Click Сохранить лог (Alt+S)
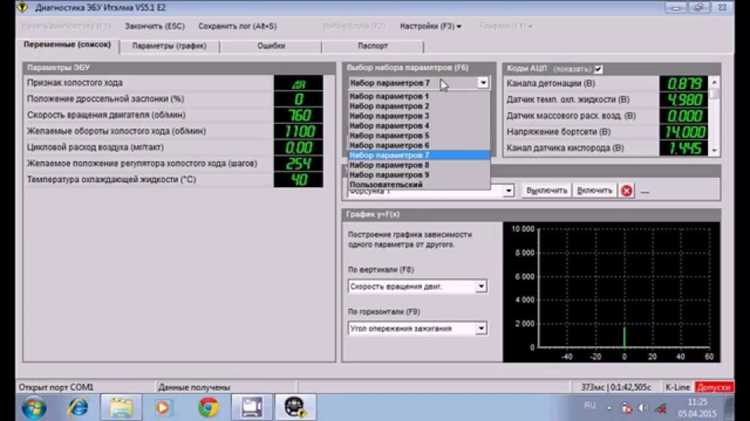This screenshot has height=421, width=750. pos(238,26)
